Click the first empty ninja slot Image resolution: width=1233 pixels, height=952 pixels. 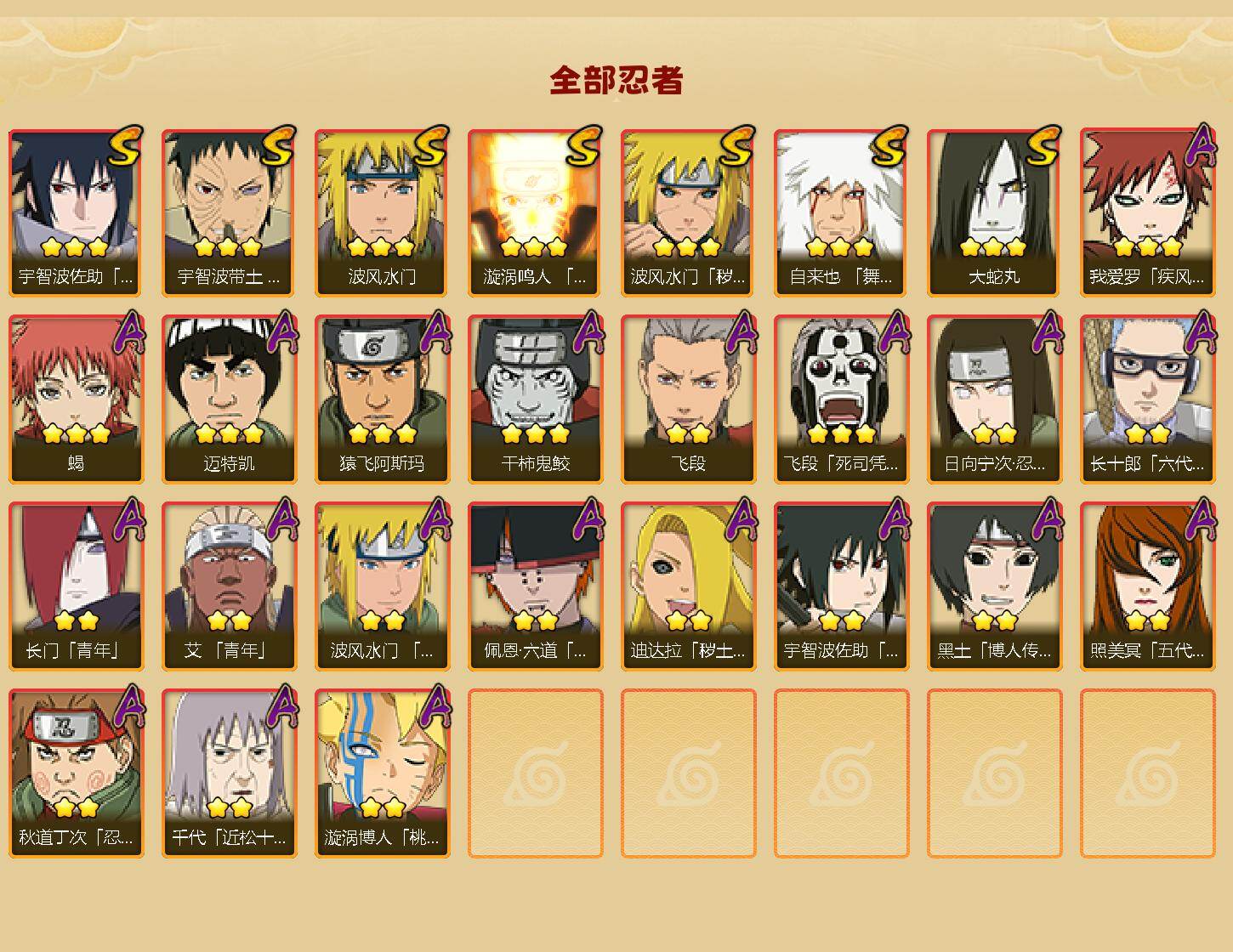click(x=535, y=773)
